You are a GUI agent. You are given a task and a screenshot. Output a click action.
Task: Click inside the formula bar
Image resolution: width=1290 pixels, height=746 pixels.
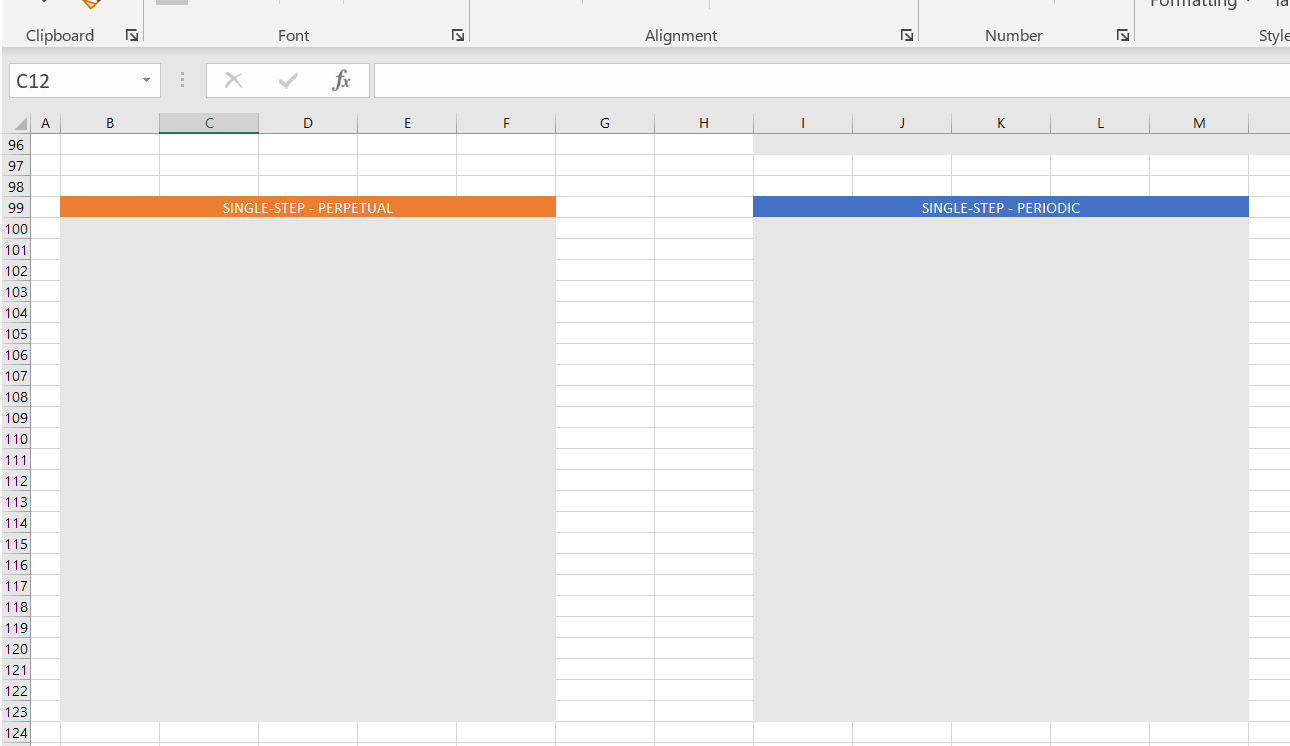coord(700,80)
